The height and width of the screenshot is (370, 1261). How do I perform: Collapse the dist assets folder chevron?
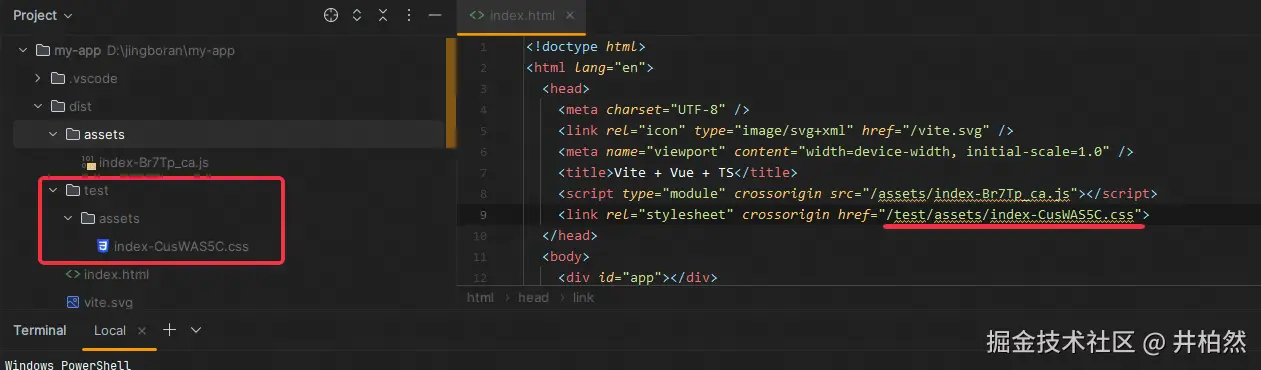(54, 134)
